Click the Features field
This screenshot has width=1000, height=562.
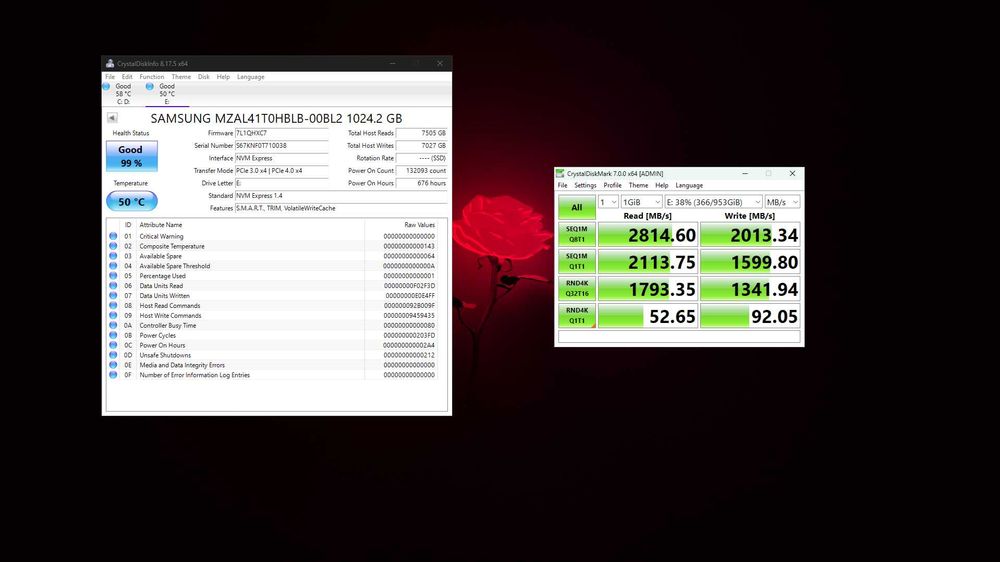pos(341,208)
